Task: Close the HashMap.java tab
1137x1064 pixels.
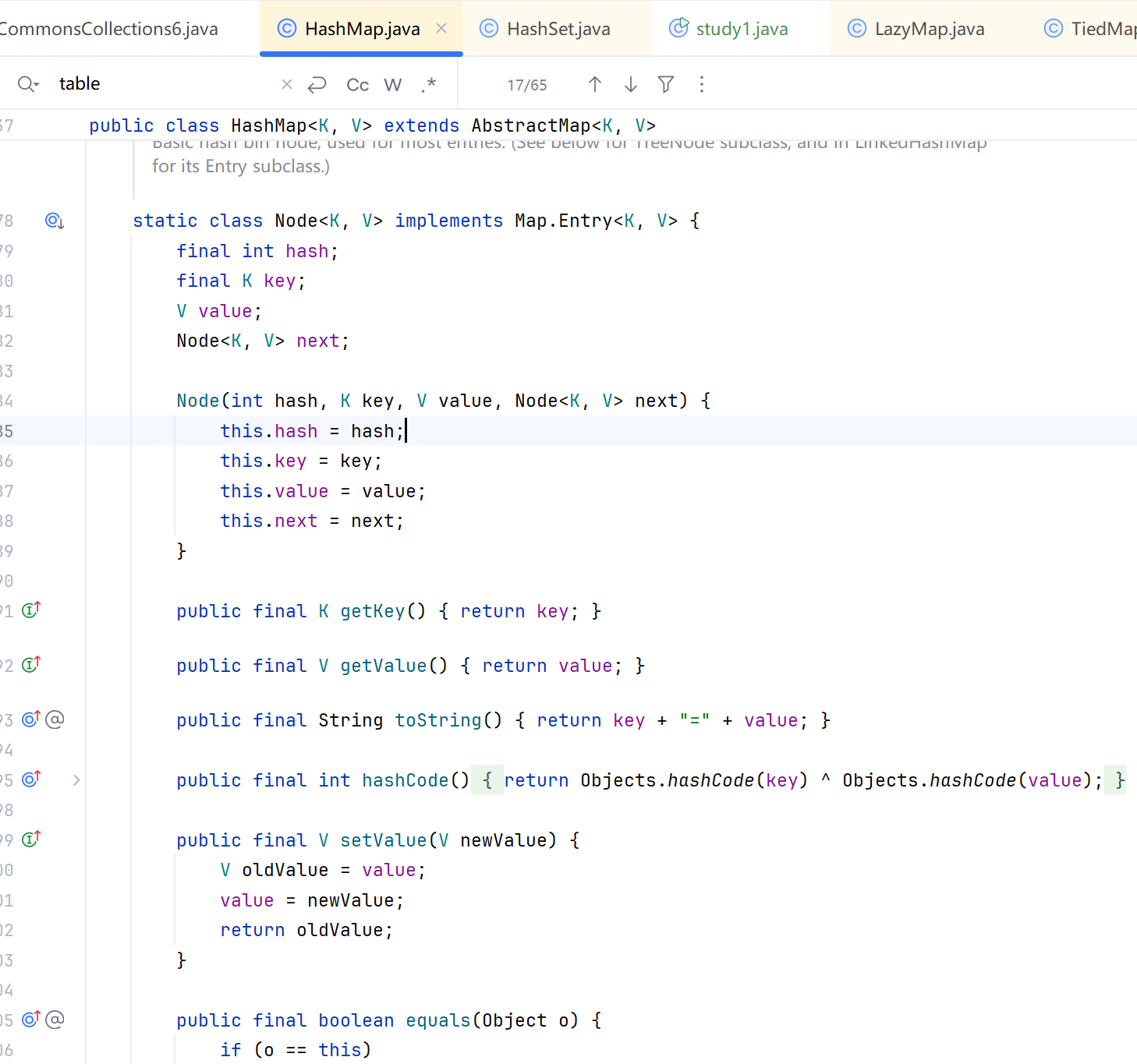Action: coord(441,29)
